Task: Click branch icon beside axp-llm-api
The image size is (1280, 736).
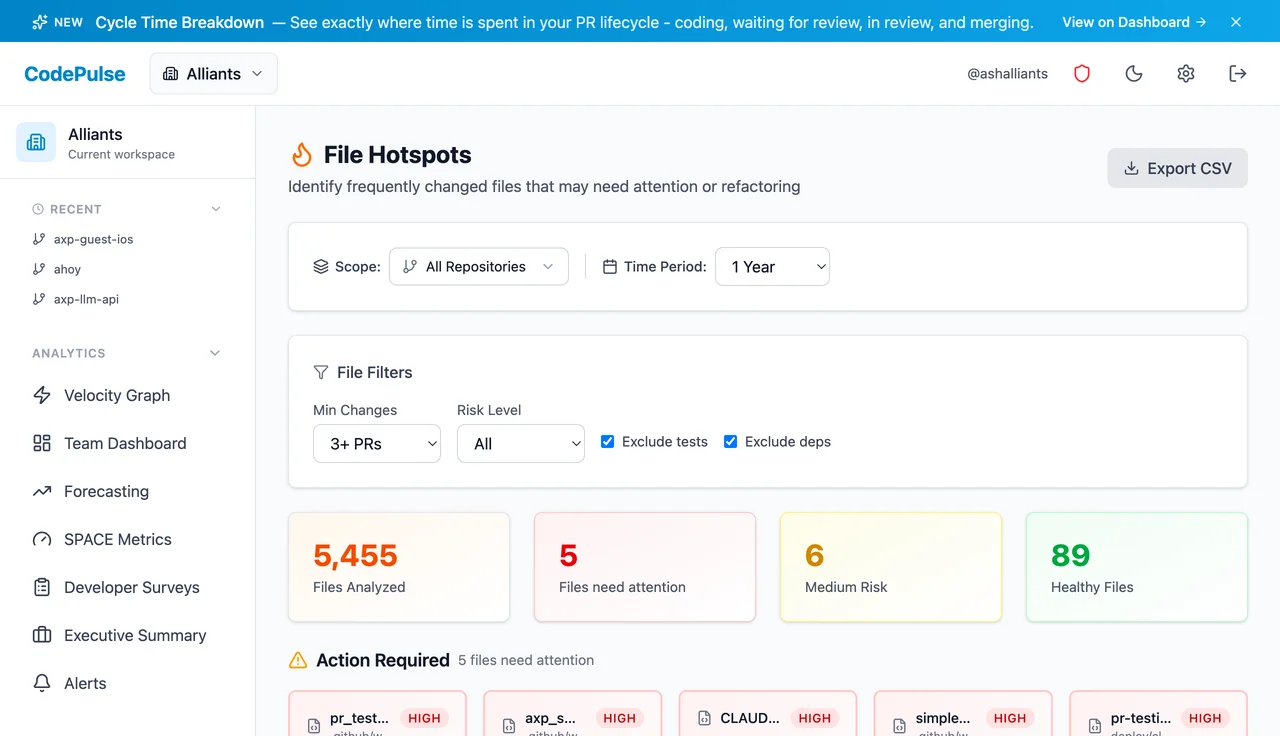Action: (x=39, y=299)
